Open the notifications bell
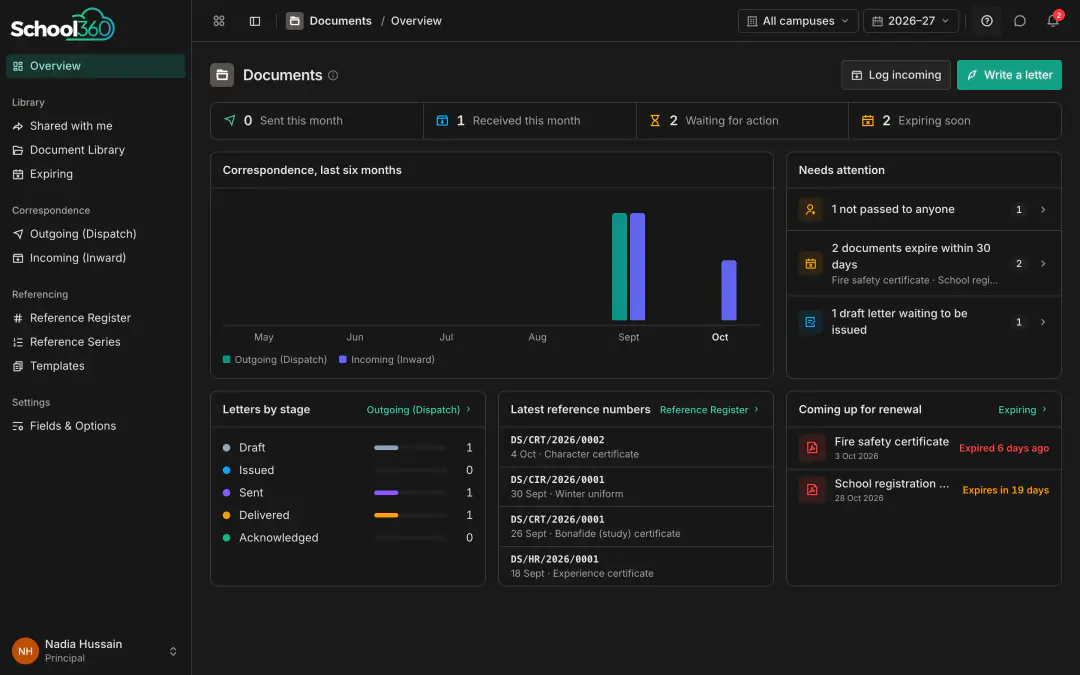Viewport: 1080px width, 675px height. click(1053, 21)
